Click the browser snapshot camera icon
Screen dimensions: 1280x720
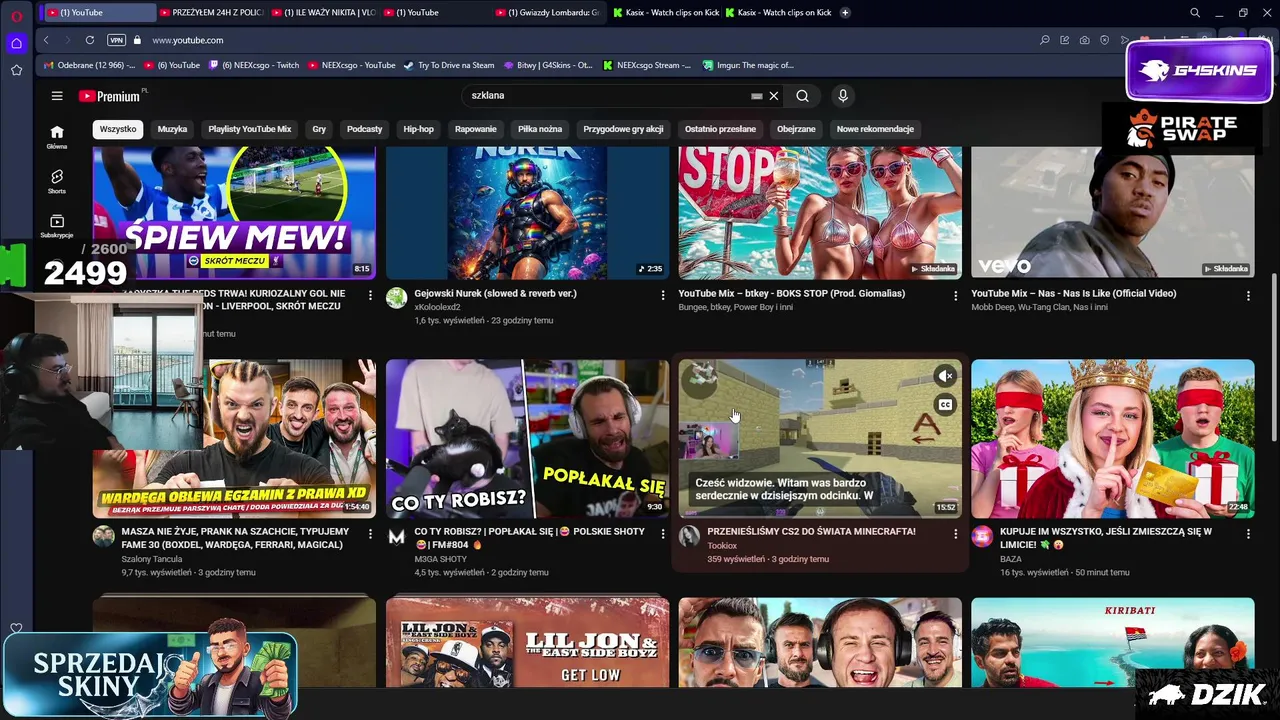pyautogui.click(x=1084, y=40)
